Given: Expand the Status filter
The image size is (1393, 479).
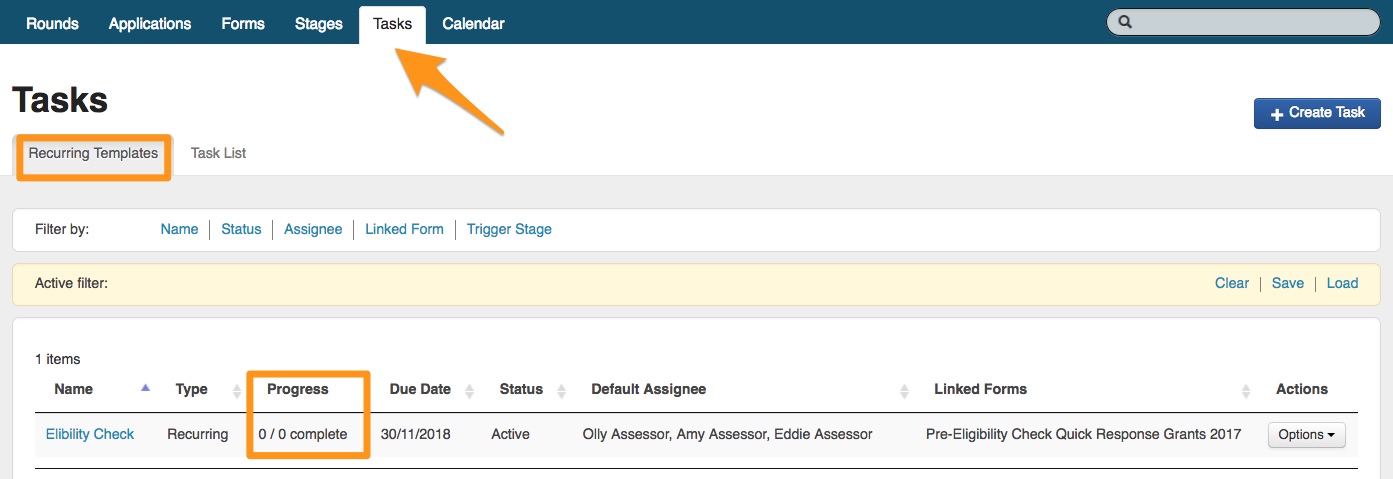Looking at the screenshot, I should coord(241,229).
